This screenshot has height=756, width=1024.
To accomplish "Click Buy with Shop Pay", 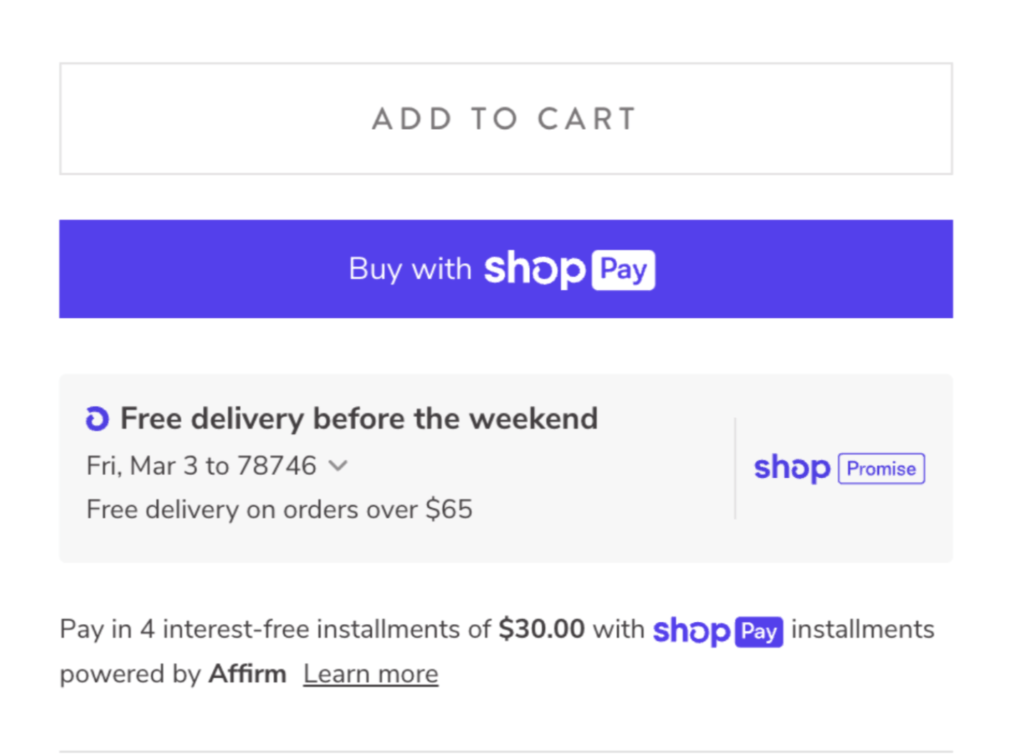I will click(506, 268).
